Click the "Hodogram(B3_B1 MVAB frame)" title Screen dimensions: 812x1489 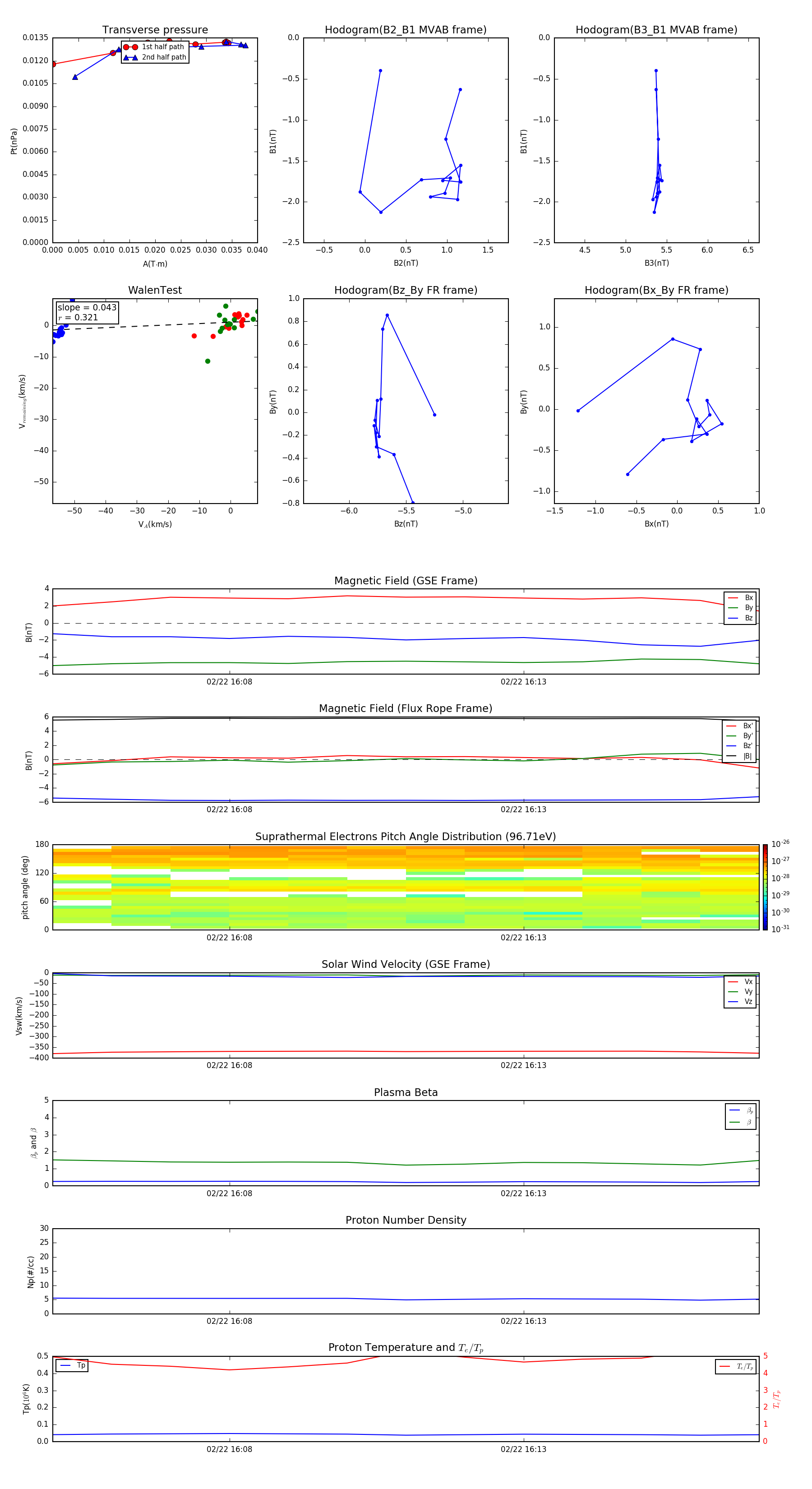click(656, 29)
